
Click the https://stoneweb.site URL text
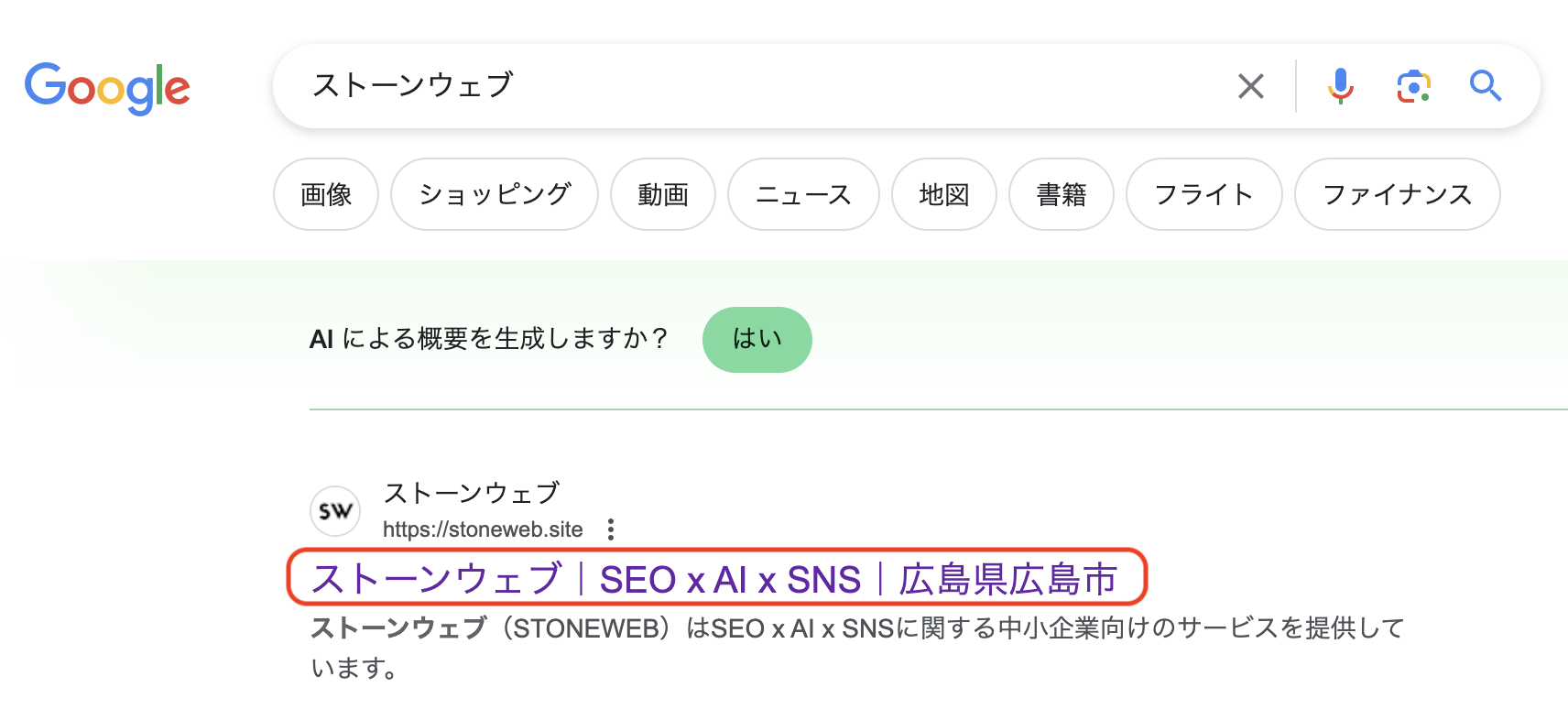point(483,529)
